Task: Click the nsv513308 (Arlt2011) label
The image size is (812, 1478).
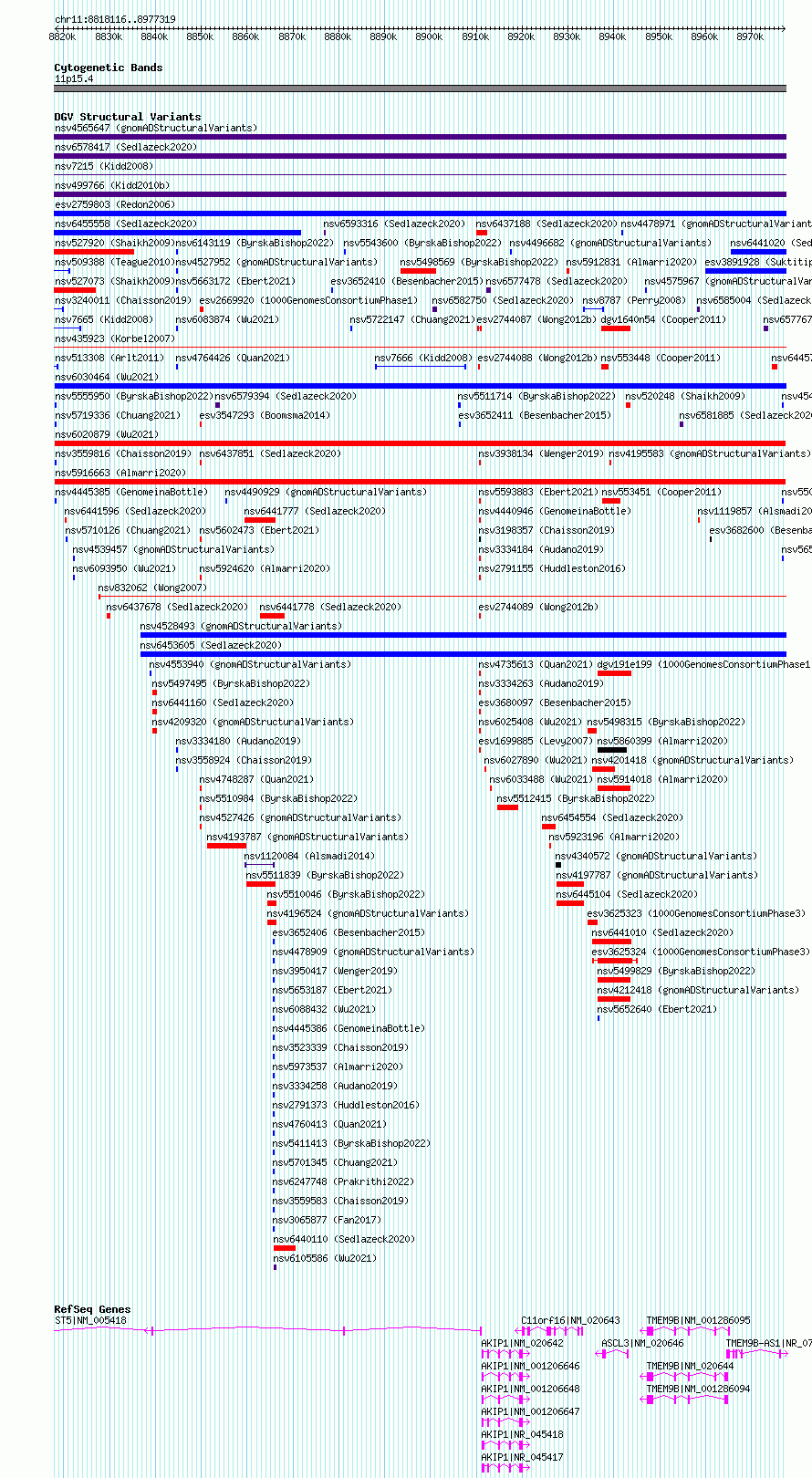Action: click(109, 358)
